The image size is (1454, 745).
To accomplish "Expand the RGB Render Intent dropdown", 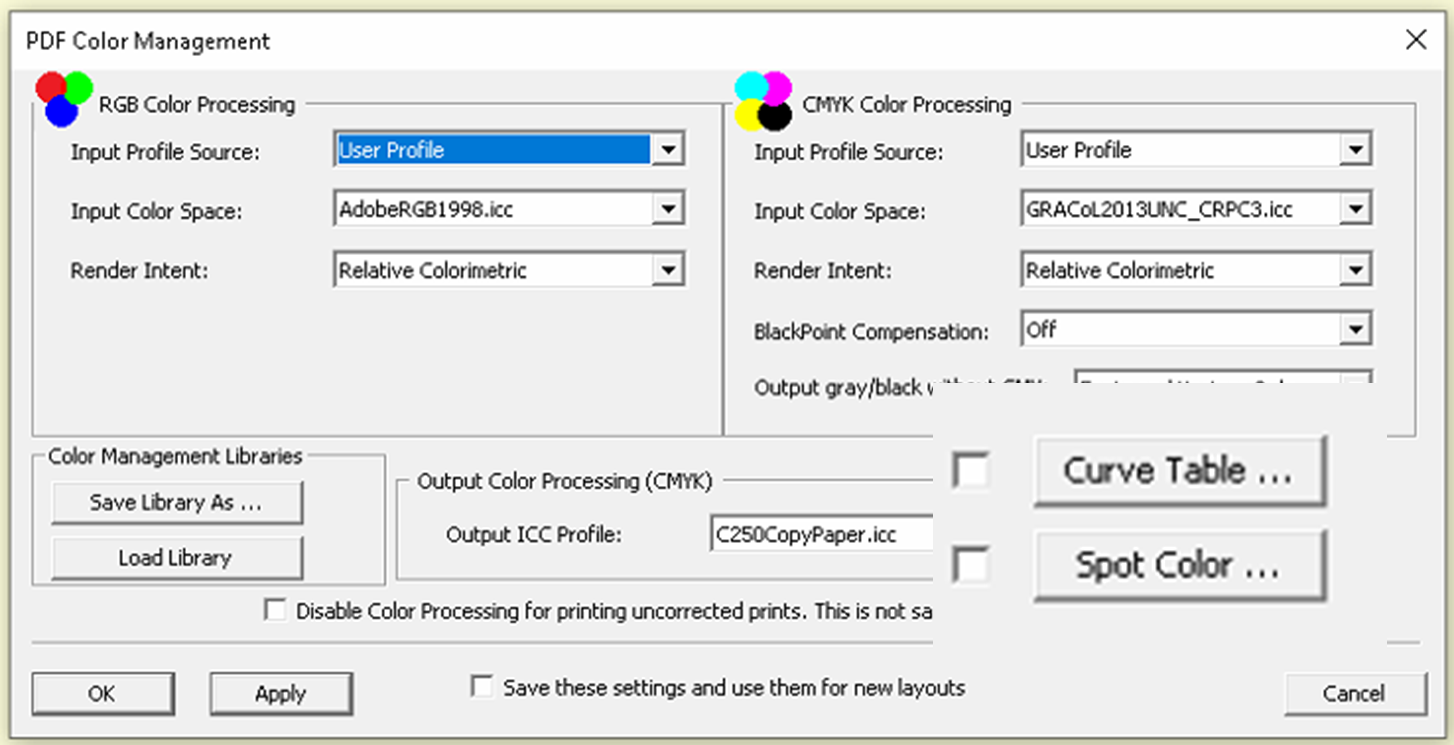I will coord(670,268).
